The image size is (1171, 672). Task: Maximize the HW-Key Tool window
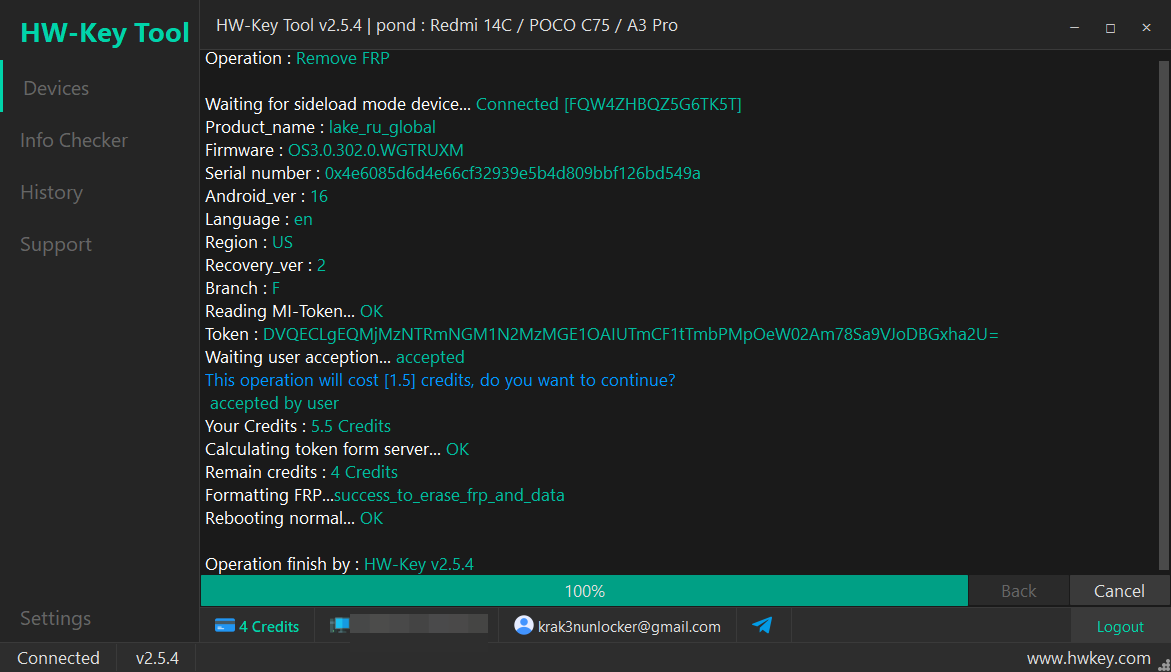pos(1111,28)
